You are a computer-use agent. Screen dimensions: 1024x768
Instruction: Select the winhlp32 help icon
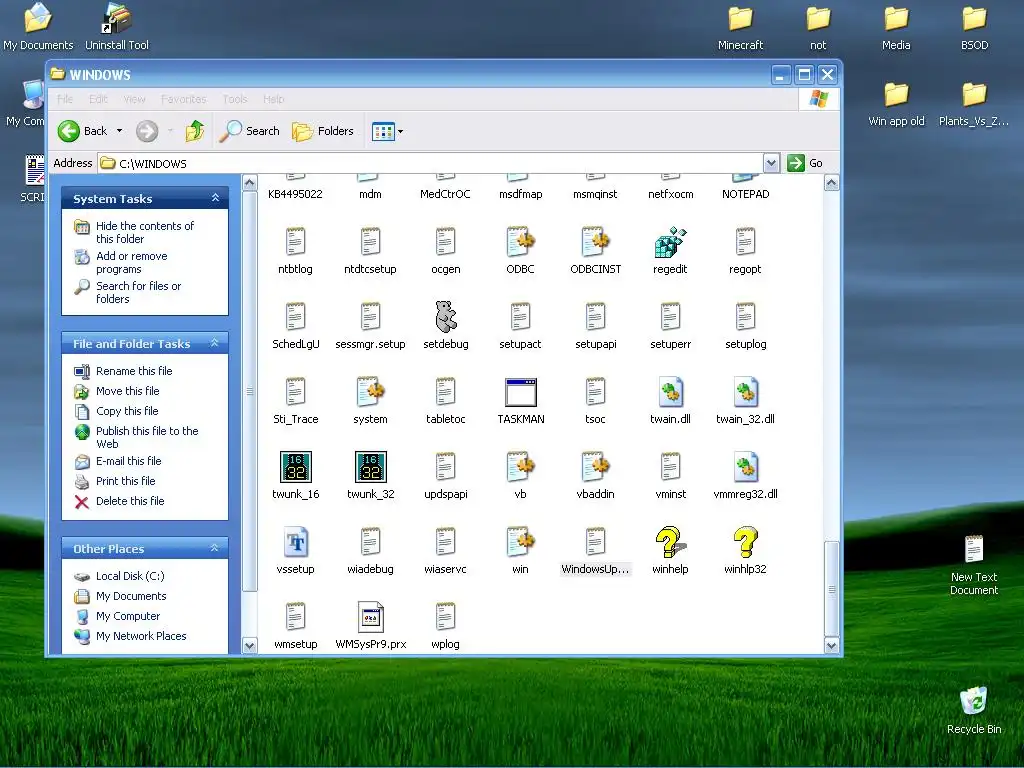click(745, 542)
